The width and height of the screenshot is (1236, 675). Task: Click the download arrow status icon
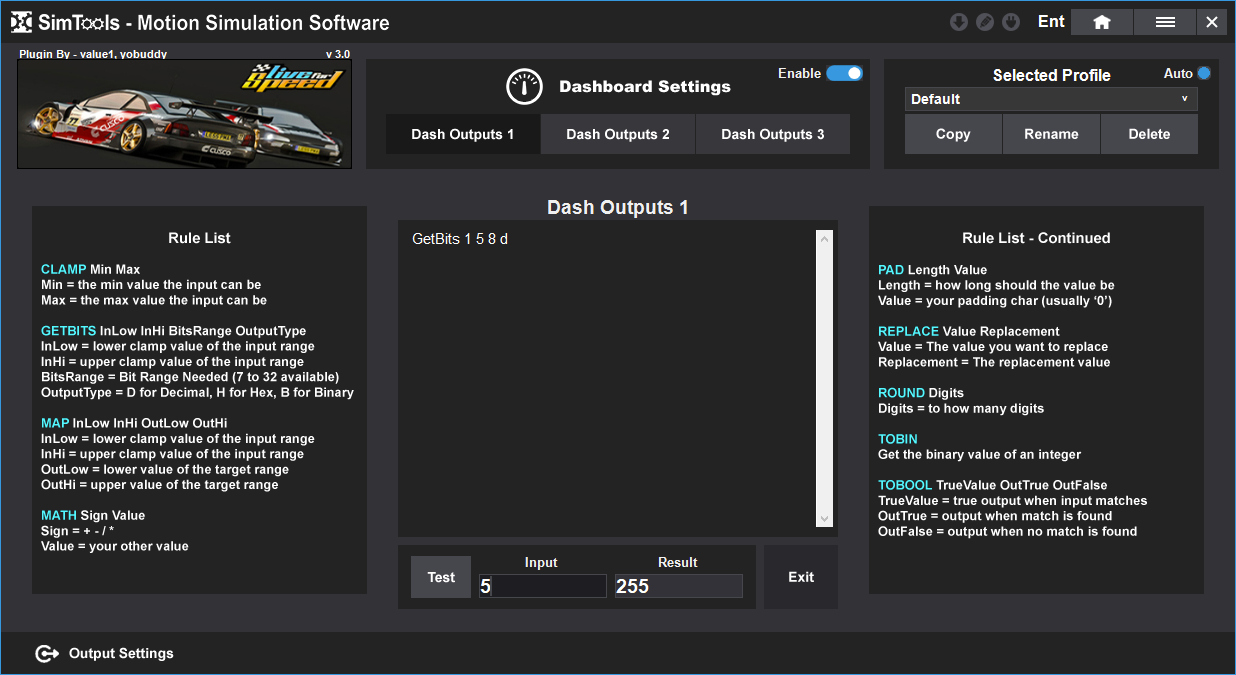[958, 22]
